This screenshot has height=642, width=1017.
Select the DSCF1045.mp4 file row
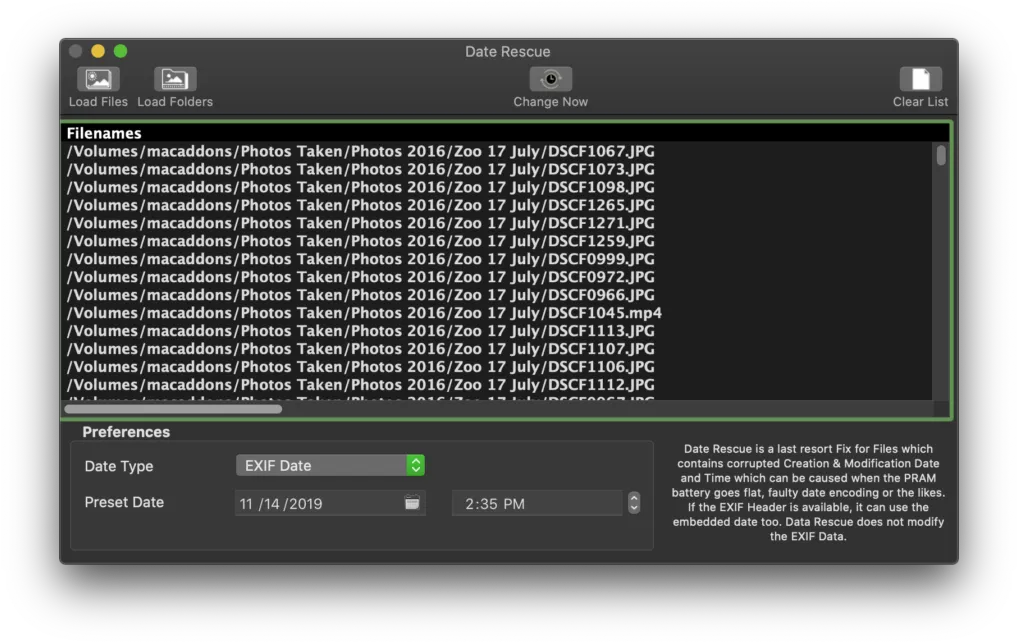(498, 313)
